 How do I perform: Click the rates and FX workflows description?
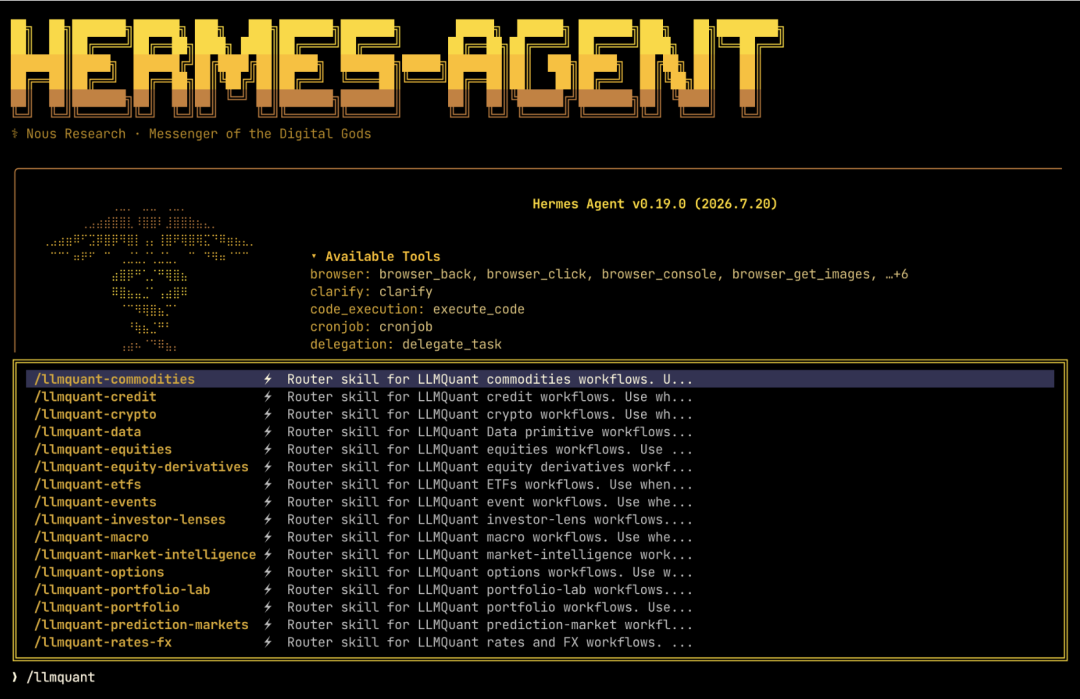tap(490, 643)
